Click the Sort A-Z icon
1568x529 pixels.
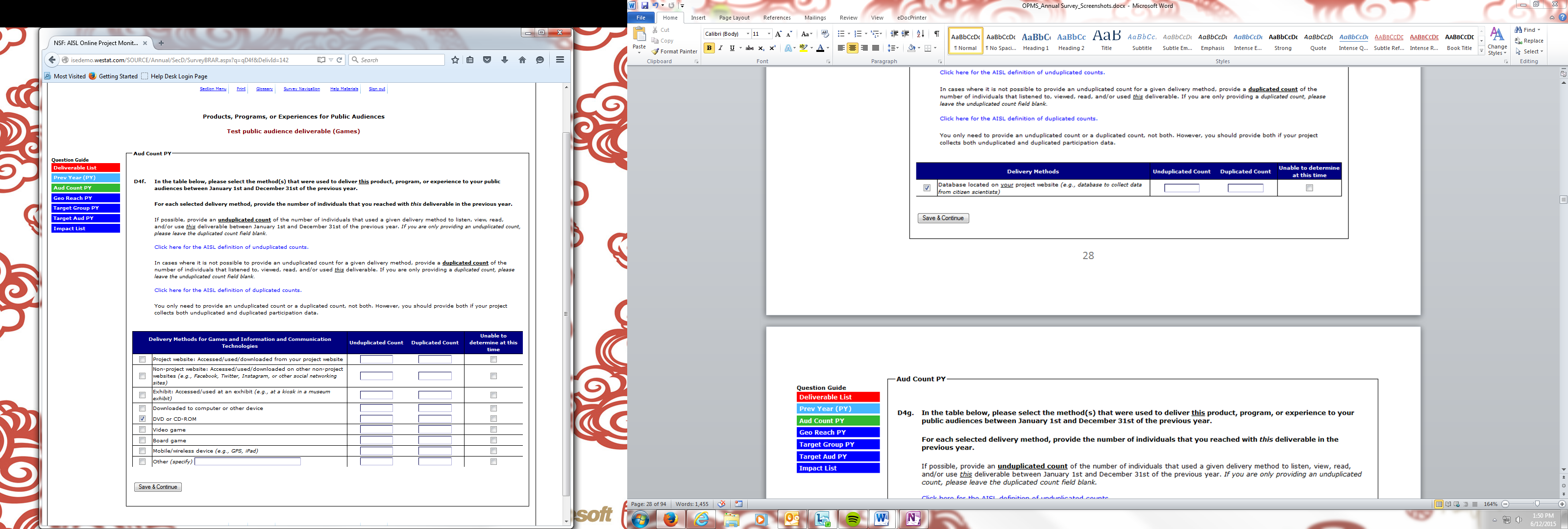tap(920, 33)
